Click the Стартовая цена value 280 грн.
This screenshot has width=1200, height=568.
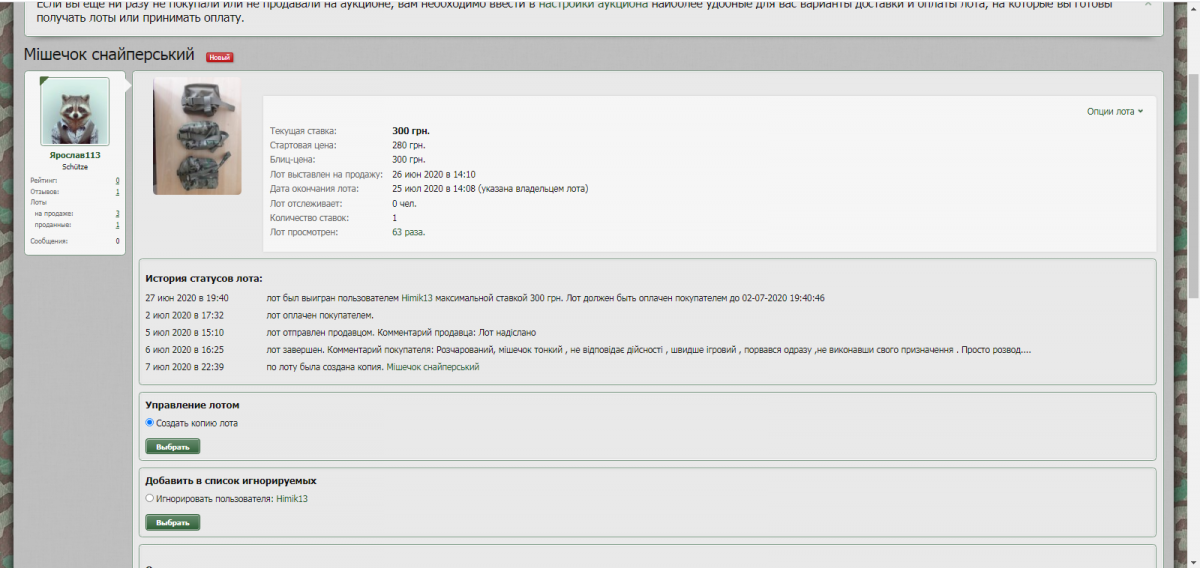pyautogui.click(x=409, y=145)
